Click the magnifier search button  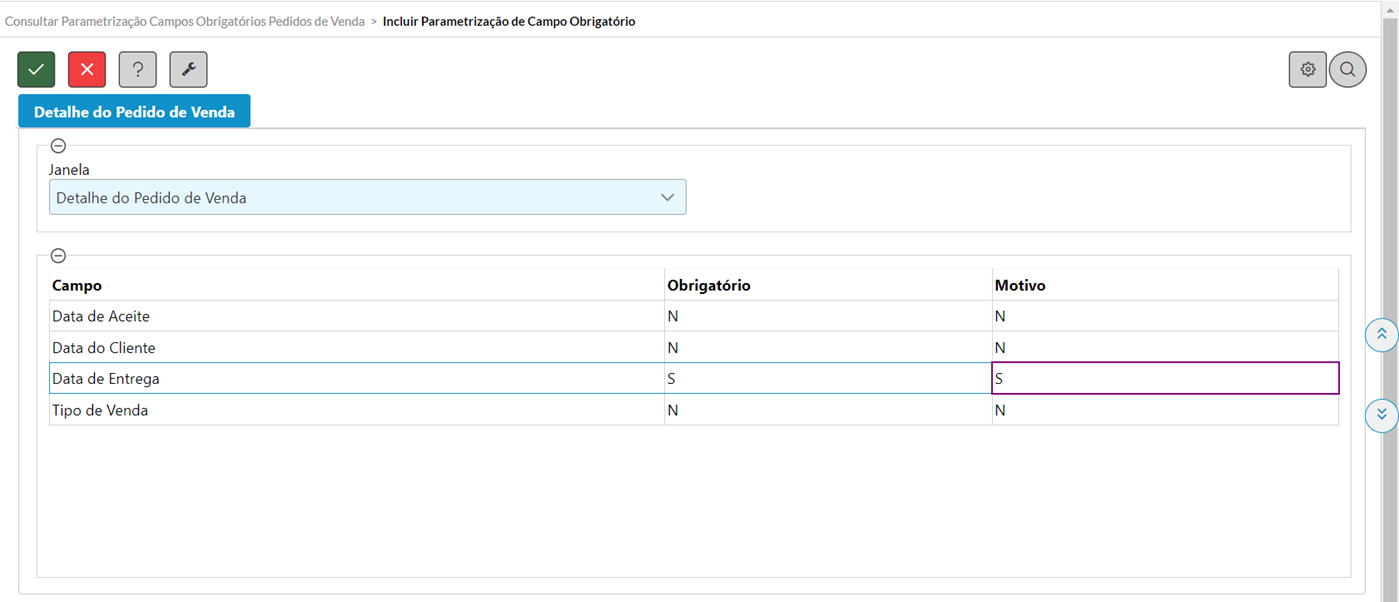(1348, 69)
